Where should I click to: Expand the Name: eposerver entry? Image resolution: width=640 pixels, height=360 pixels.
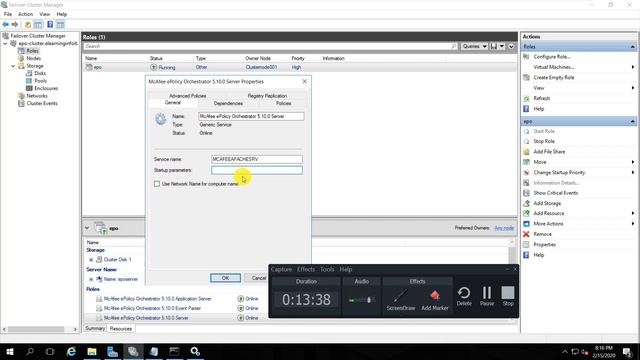coord(91,279)
